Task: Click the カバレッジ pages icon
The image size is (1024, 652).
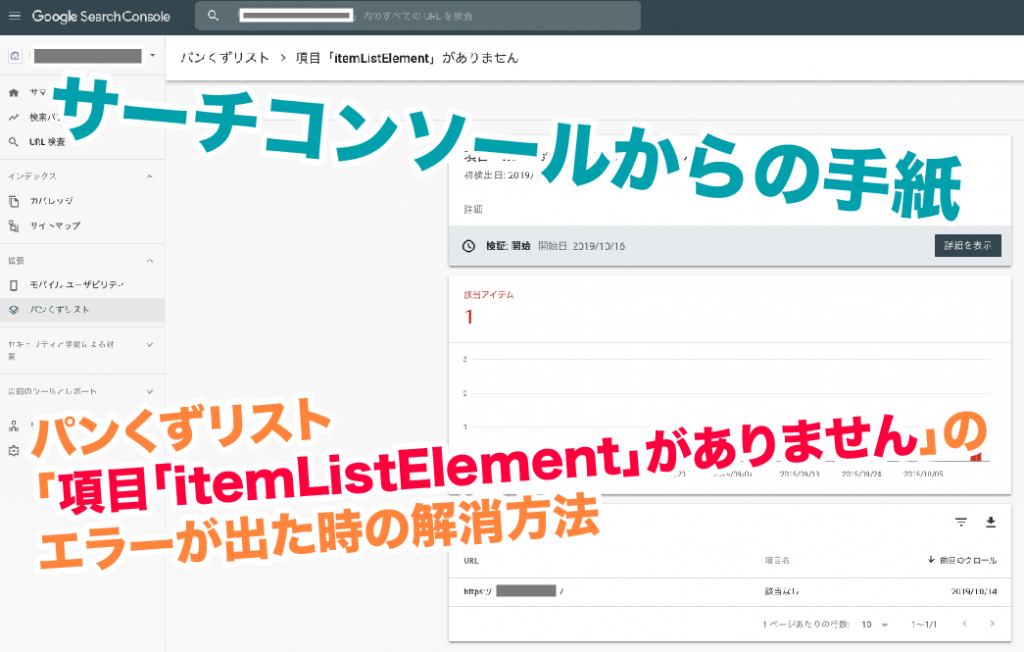Action: pyautogui.click(x=14, y=201)
